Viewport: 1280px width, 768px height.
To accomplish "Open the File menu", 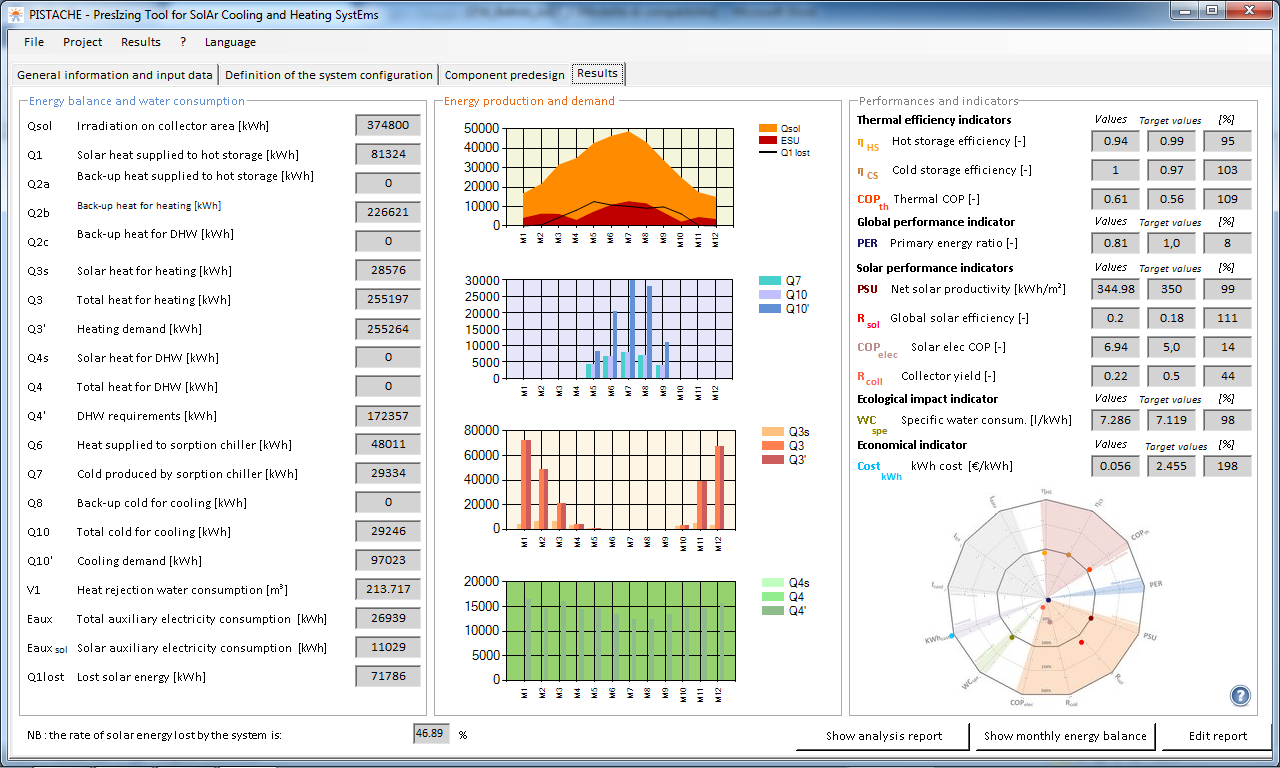I will pyautogui.click(x=34, y=42).
